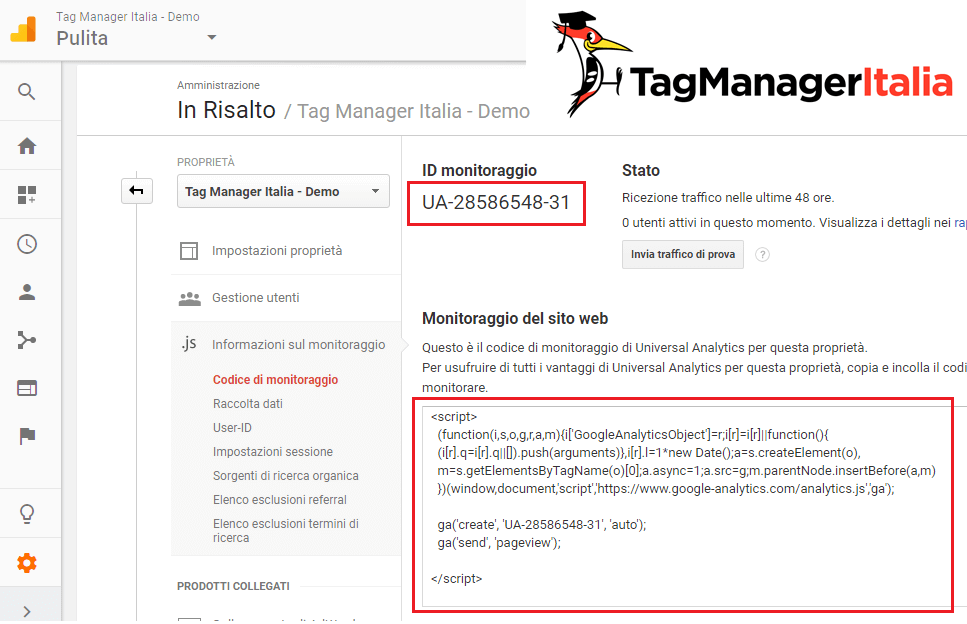
Task: Open Elenco esclusioni referral
Action: point(279,500)
